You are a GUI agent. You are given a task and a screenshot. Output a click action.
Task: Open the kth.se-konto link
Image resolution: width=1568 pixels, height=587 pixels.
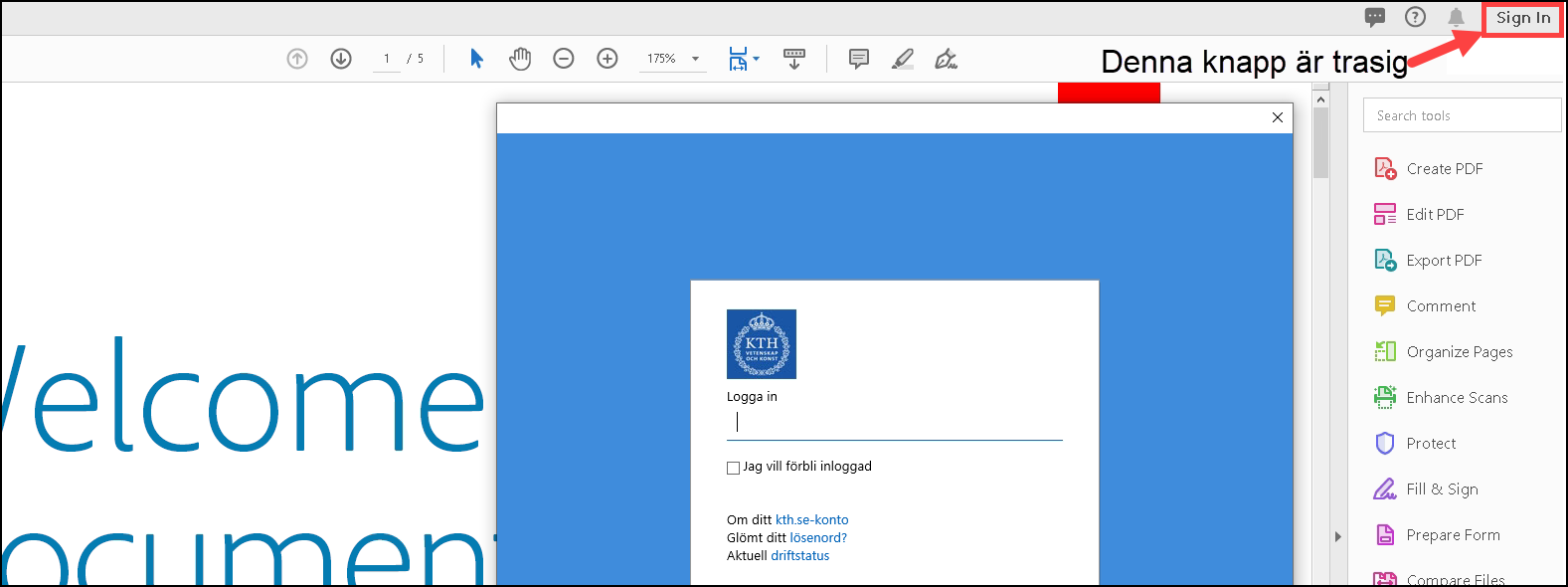(811, 519)
